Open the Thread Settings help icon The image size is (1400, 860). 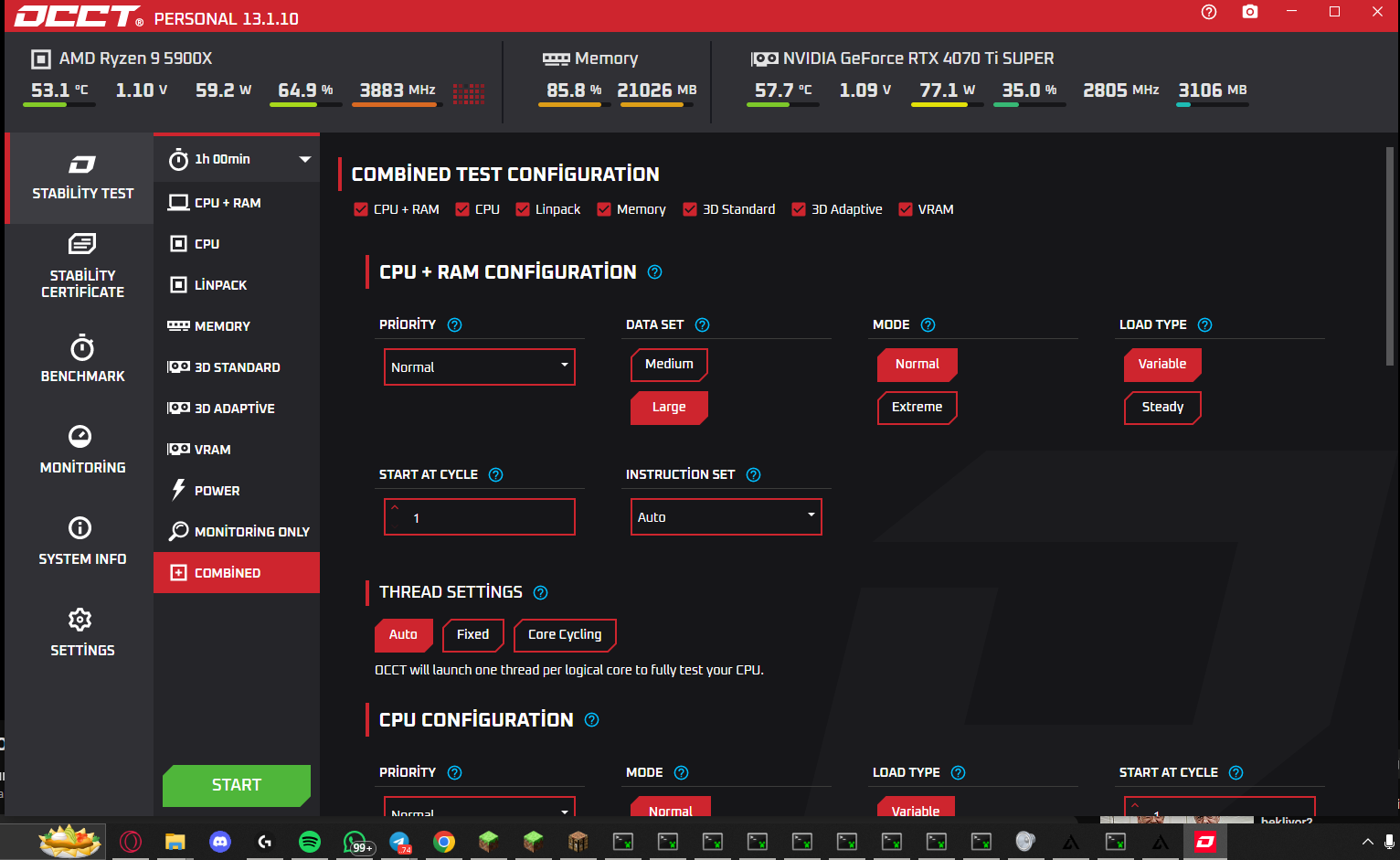540,593
